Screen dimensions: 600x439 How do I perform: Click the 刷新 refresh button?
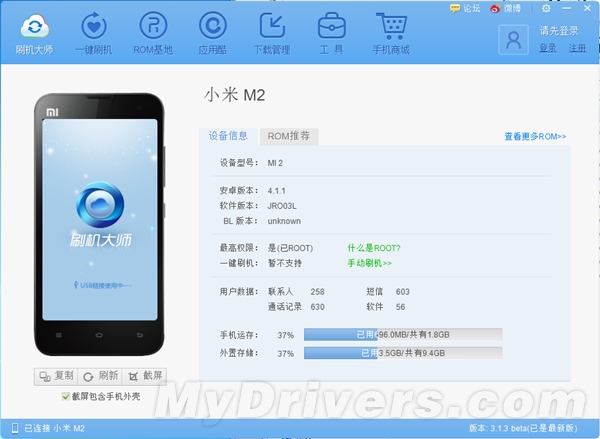[100, 376]
